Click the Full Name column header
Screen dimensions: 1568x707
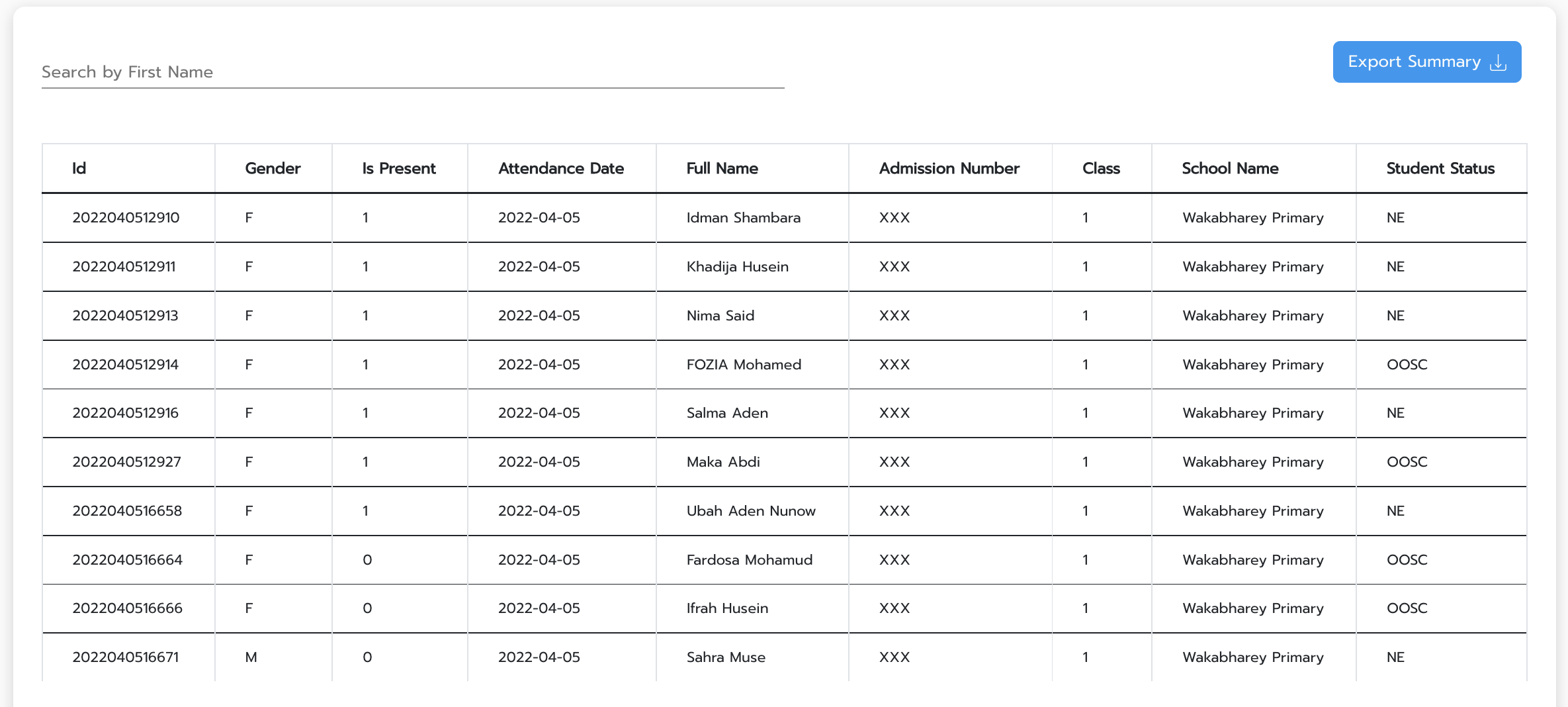click(722, 169)
